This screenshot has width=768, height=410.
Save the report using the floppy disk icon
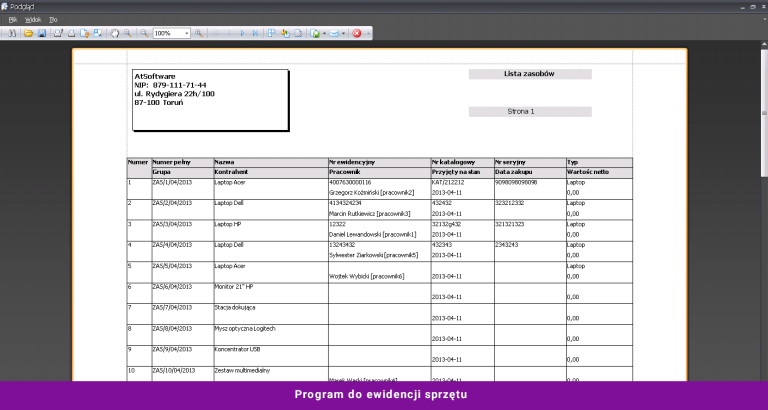pyautogui.click(x=42, y=33)
